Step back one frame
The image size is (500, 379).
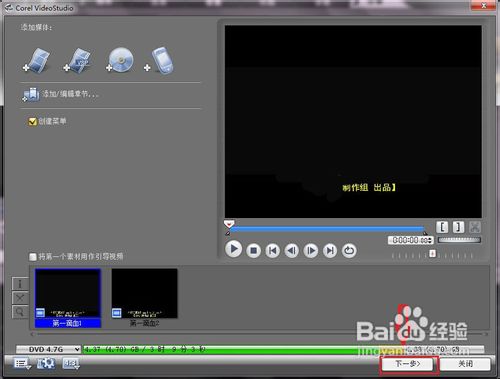pyautogui.click(x=292, y=250)
